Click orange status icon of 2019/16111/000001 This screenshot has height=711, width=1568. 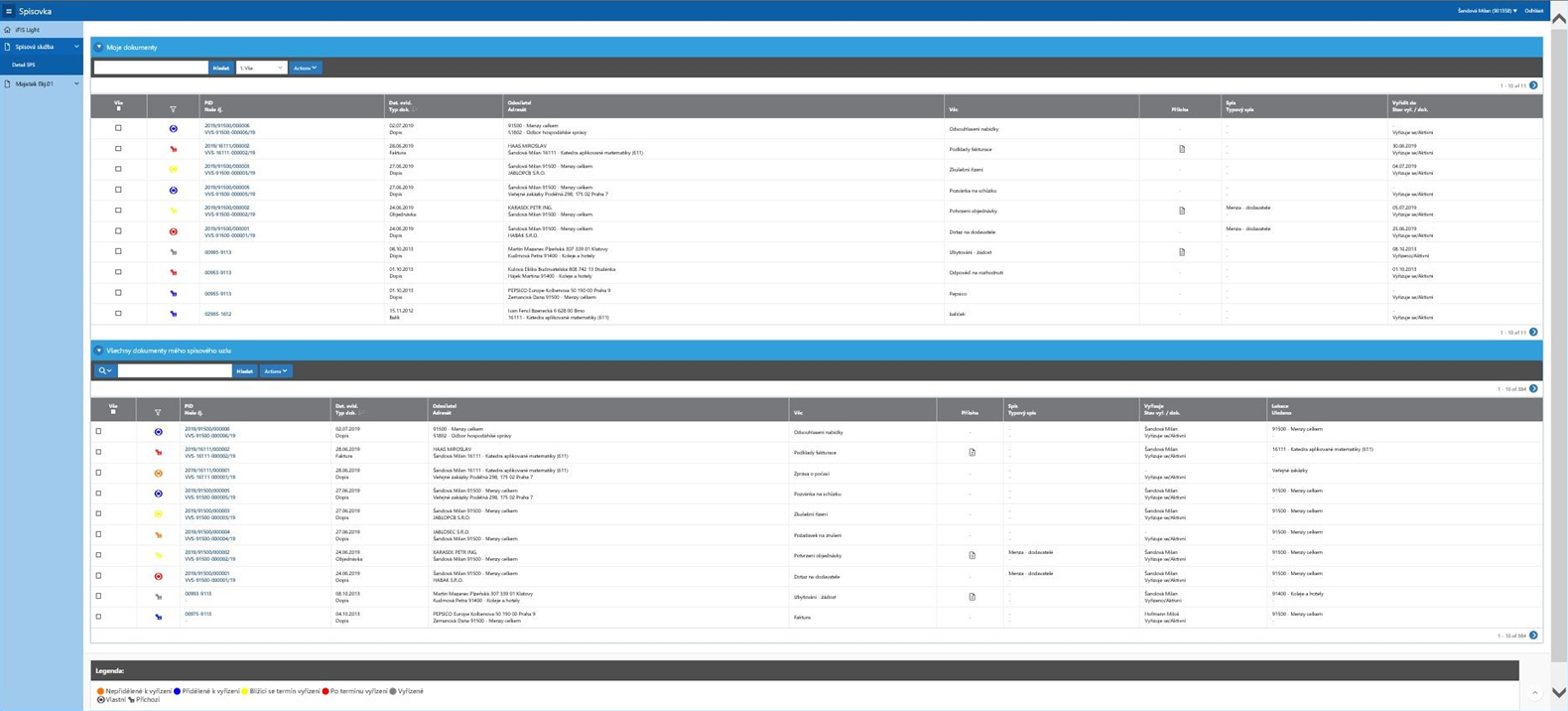click(158, 474)
